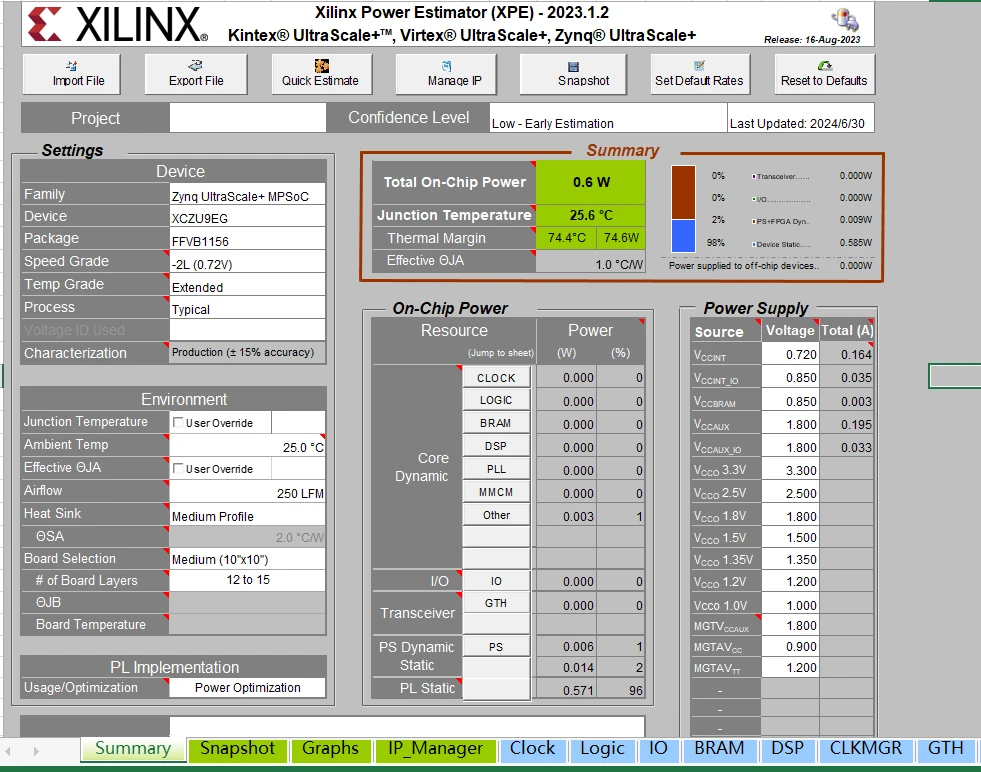Open the Speed Grade dropdown showing -2L (0.72V)
Viewport: 981px width, 772px height.
[247, 262]
